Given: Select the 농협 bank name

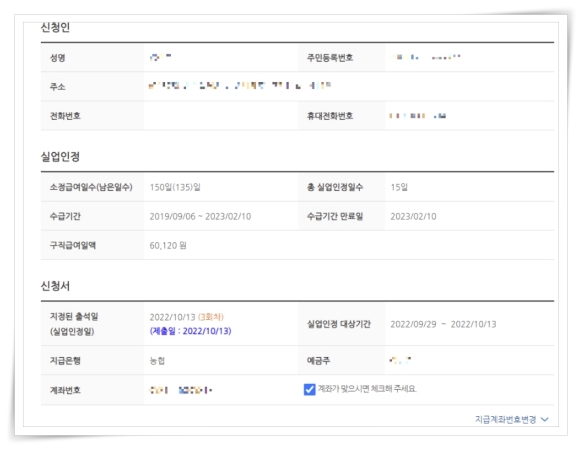Looking at the screenshot, I should [157, 361].
